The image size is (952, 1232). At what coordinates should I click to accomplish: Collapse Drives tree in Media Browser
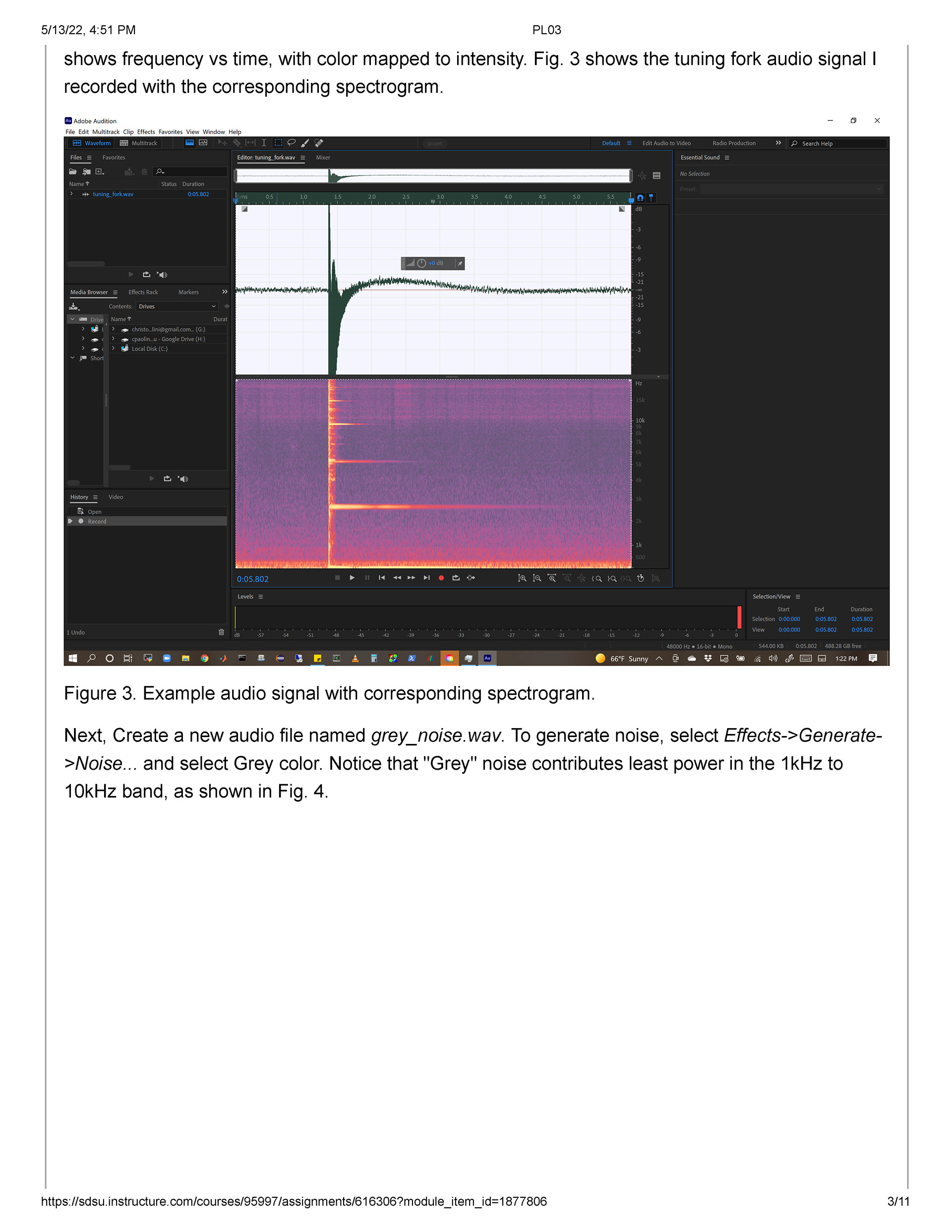click(72, 319)
